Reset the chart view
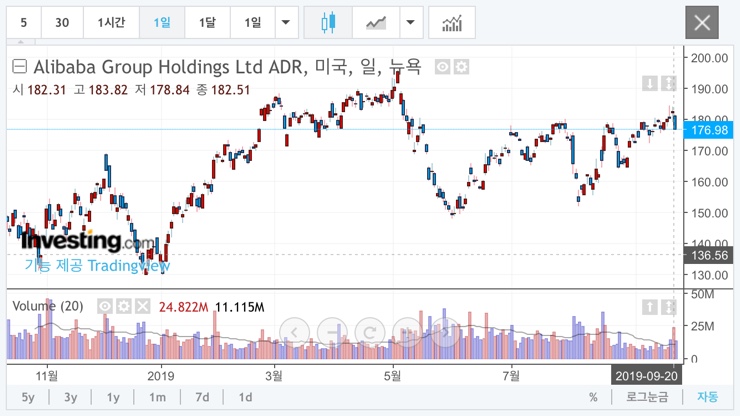 coord(370,332)
